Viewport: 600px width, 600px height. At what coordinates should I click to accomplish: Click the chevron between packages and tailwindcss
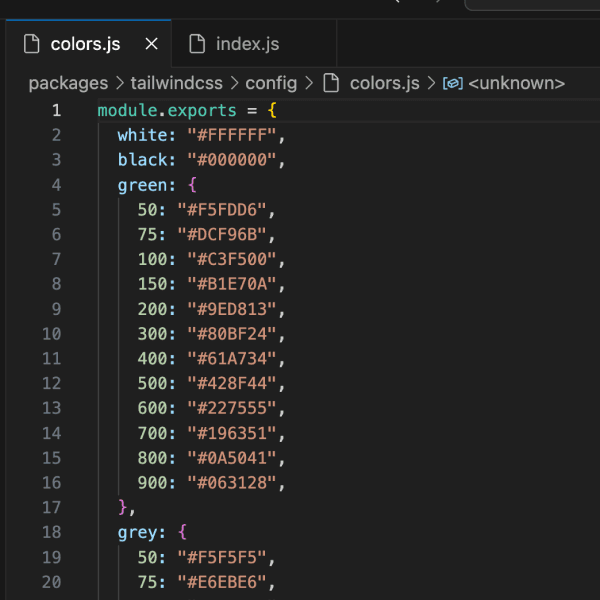[119, 83]
